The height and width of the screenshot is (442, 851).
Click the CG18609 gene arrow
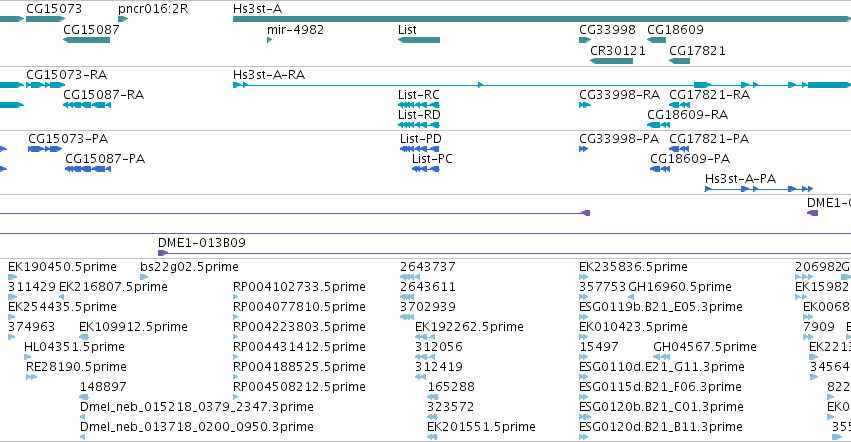(656, 40)
